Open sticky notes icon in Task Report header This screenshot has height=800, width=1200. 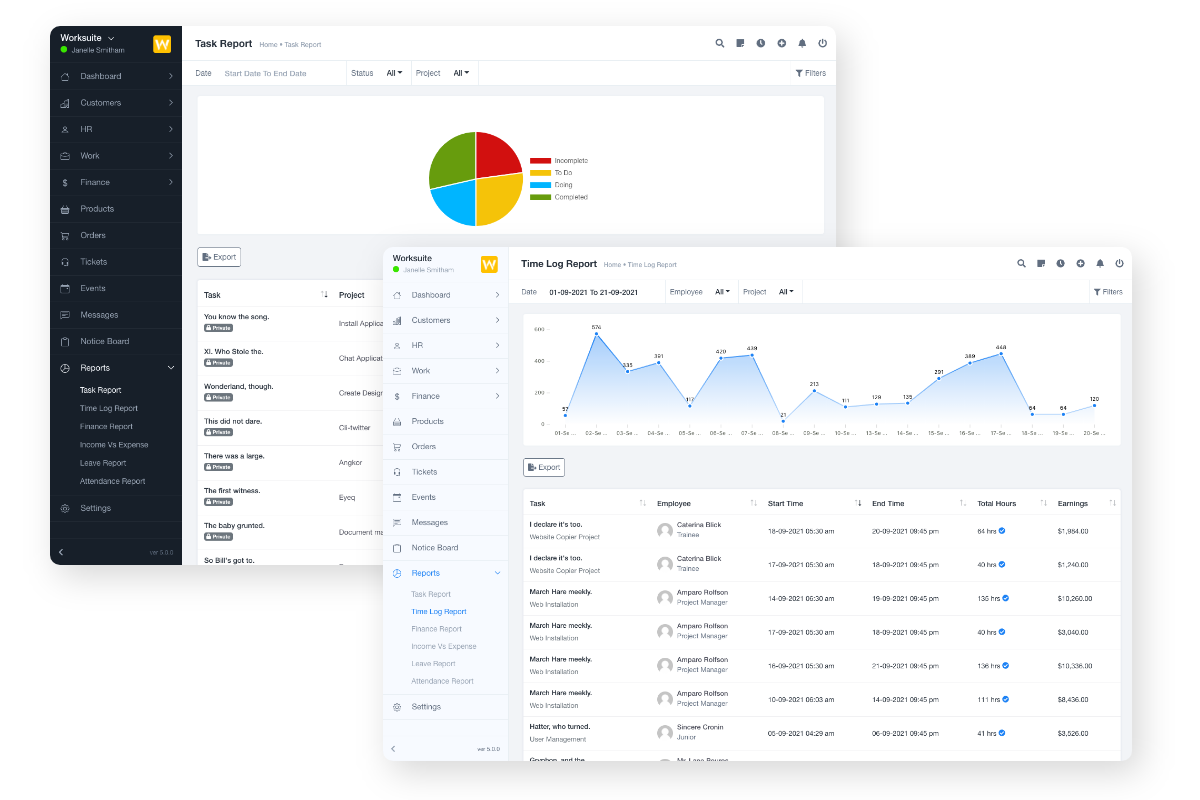[x=740, y=44]
